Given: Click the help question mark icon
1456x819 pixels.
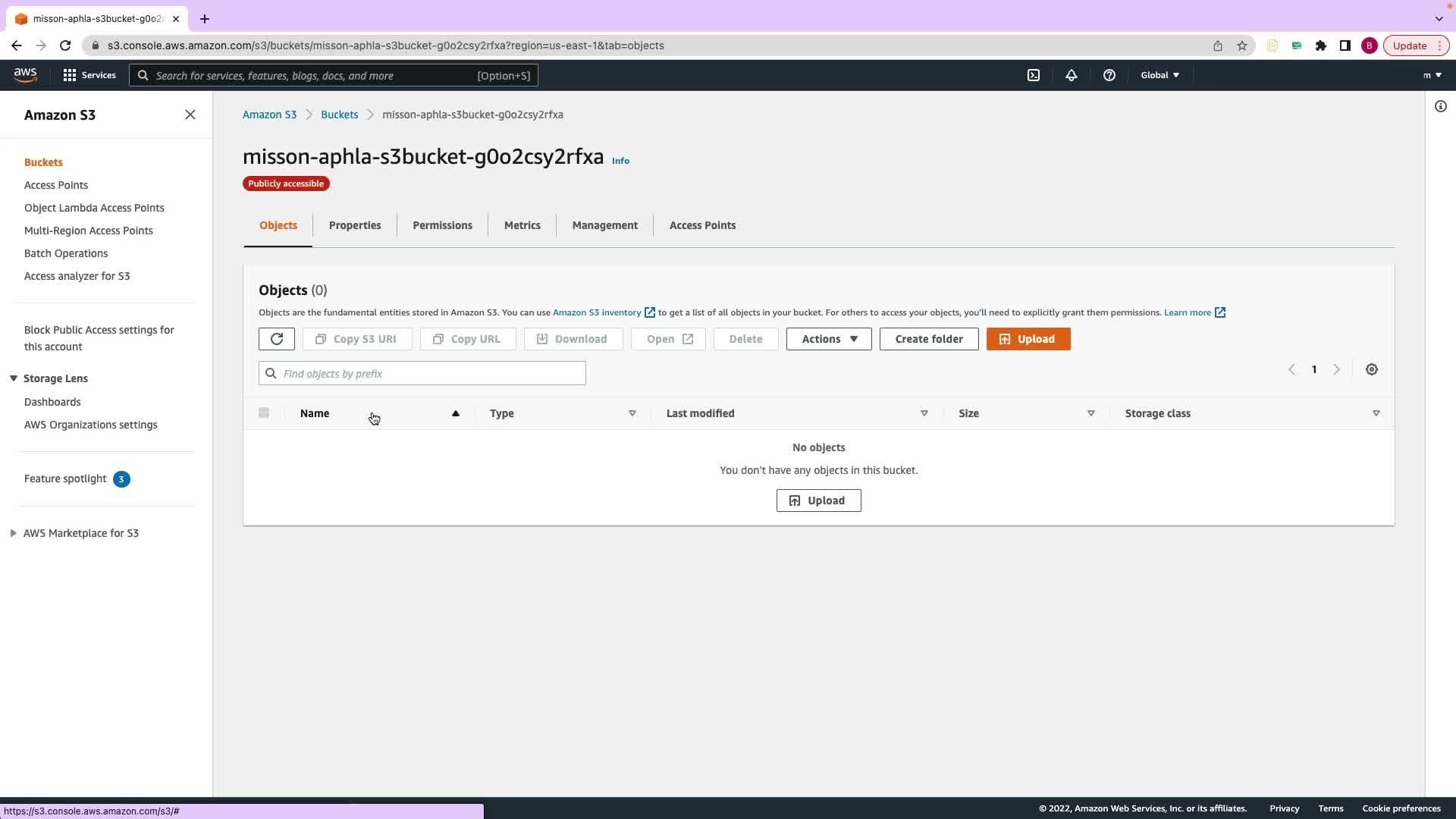Looking at the screenshot, I should pos(1109,75).
